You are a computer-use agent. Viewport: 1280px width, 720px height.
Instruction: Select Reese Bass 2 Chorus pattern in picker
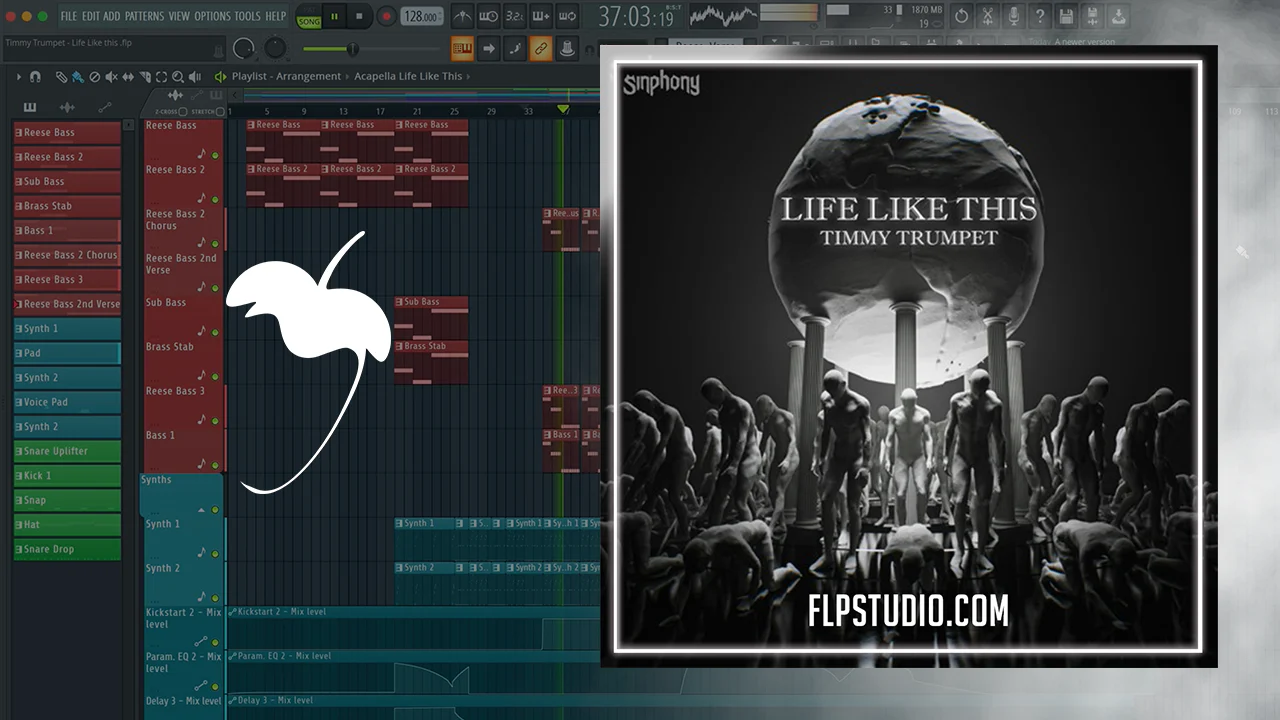pyautogui.click(x=67, y=255)
